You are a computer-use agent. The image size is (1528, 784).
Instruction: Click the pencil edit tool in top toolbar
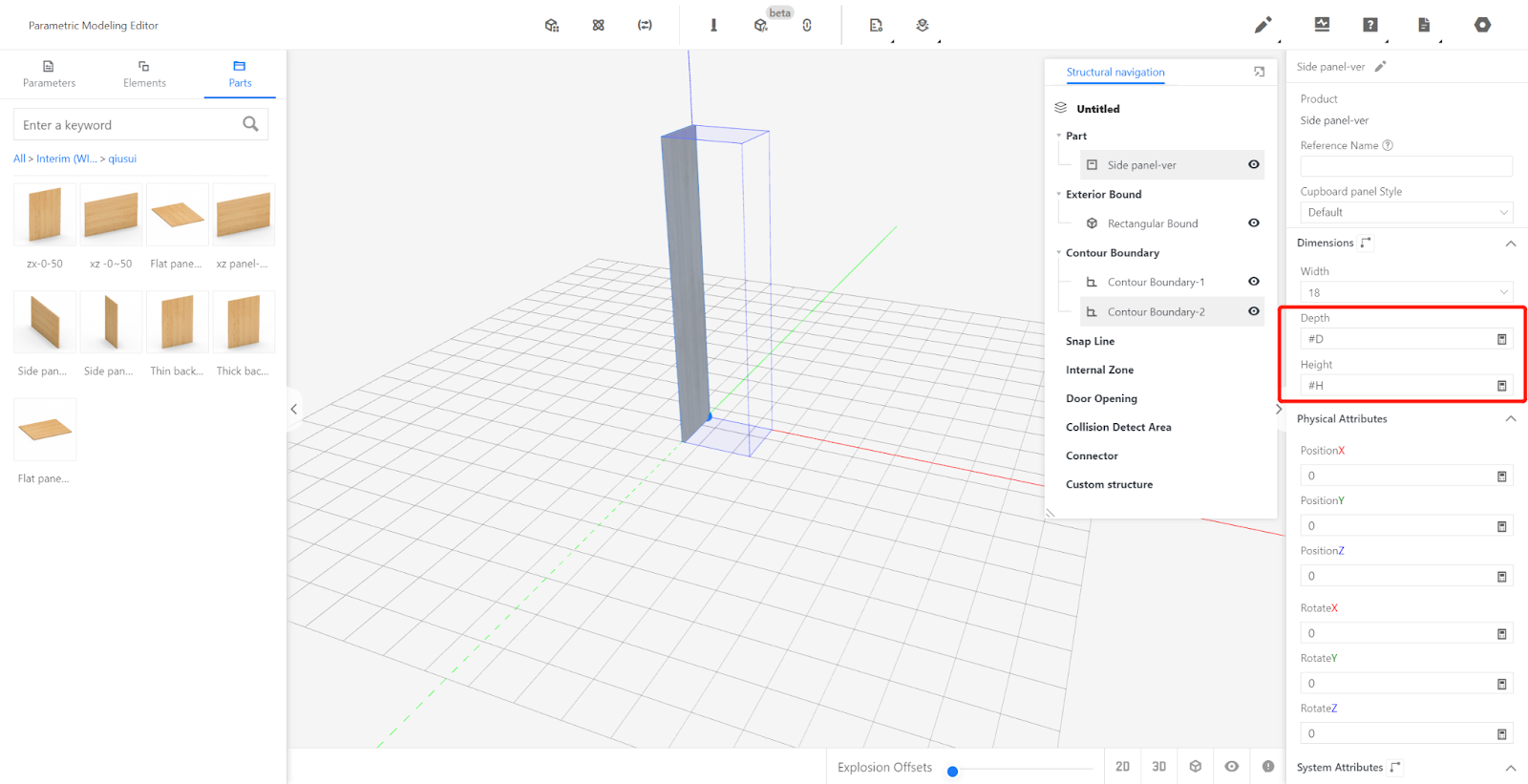(x=1263, y=25)
